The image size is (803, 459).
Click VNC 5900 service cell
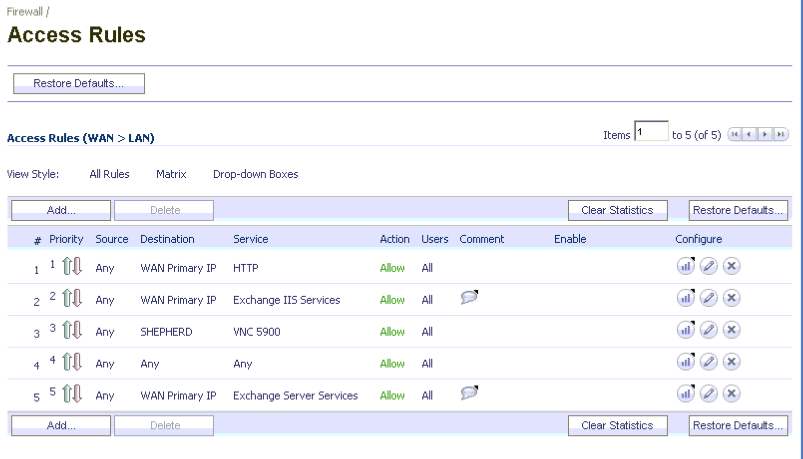pos(257,332)
